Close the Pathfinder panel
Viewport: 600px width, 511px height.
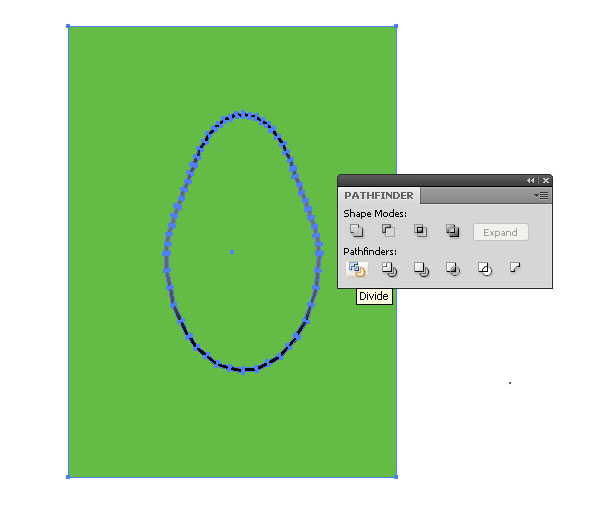click(x=546, y=180)
